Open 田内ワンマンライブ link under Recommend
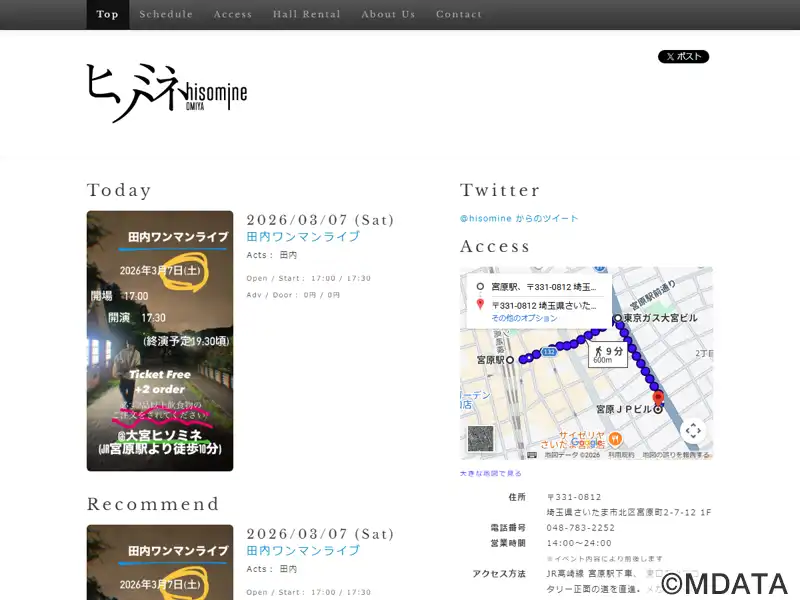 (x=303, y=551)
